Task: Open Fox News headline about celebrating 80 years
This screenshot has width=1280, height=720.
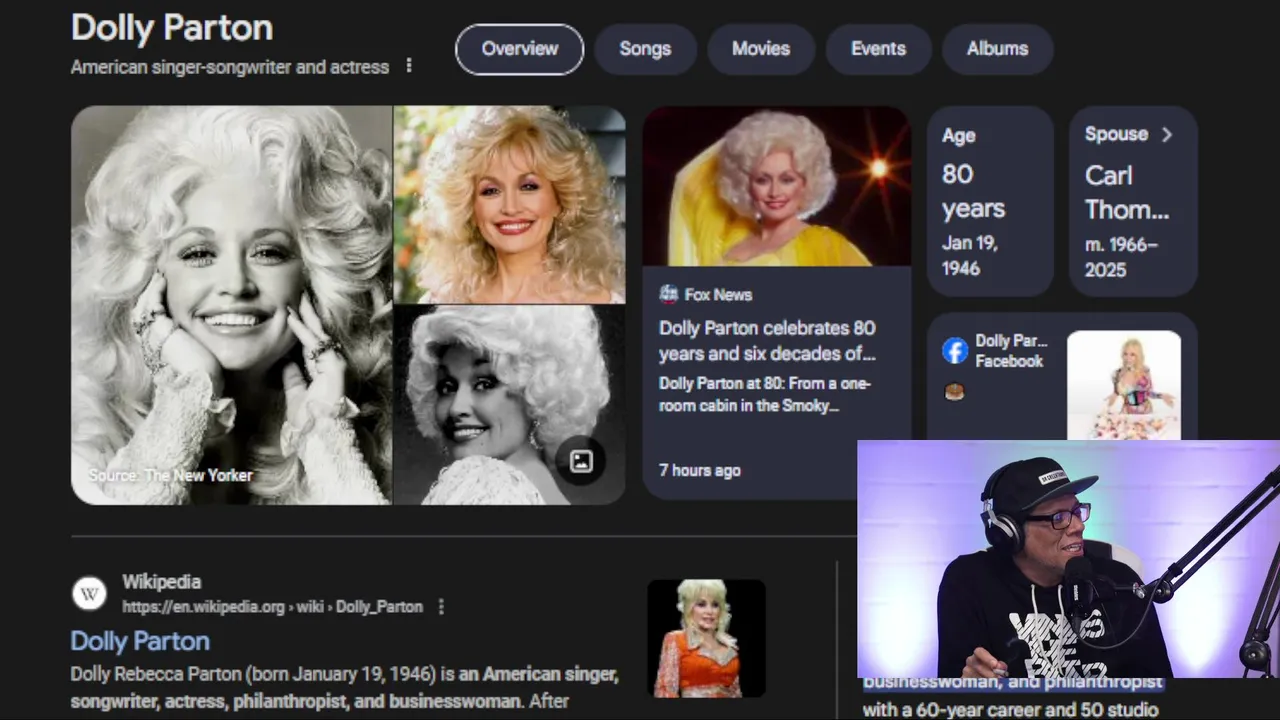Action: 767,340
